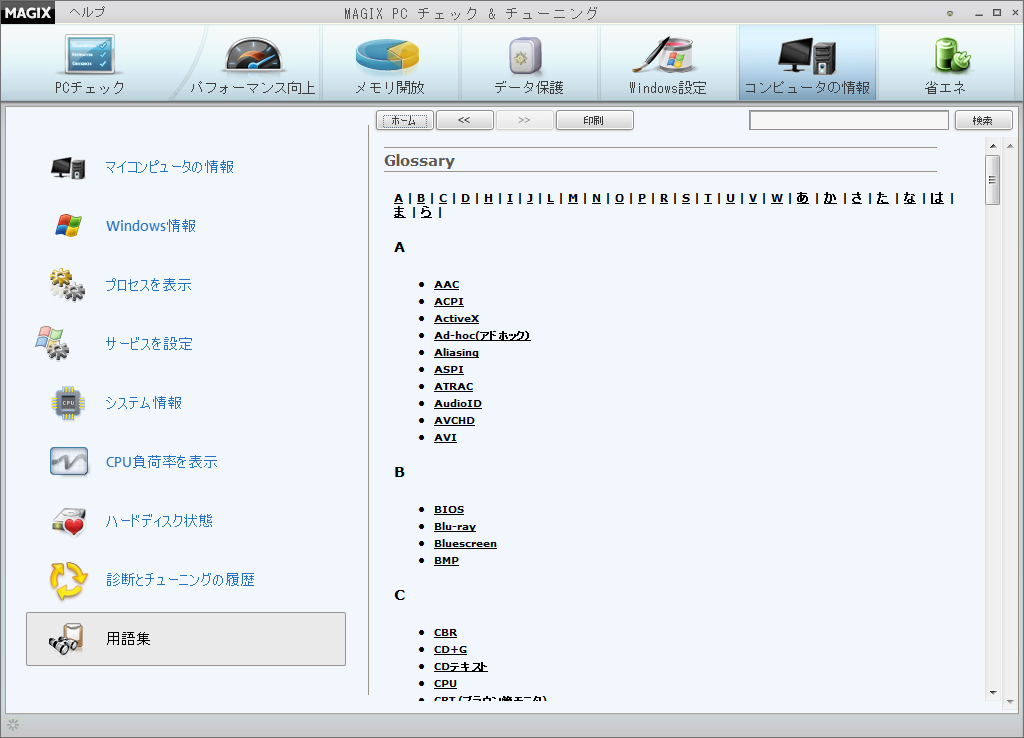Jump to letter M in glossary index
This screenshot has width=1024, height=738.
573,198
